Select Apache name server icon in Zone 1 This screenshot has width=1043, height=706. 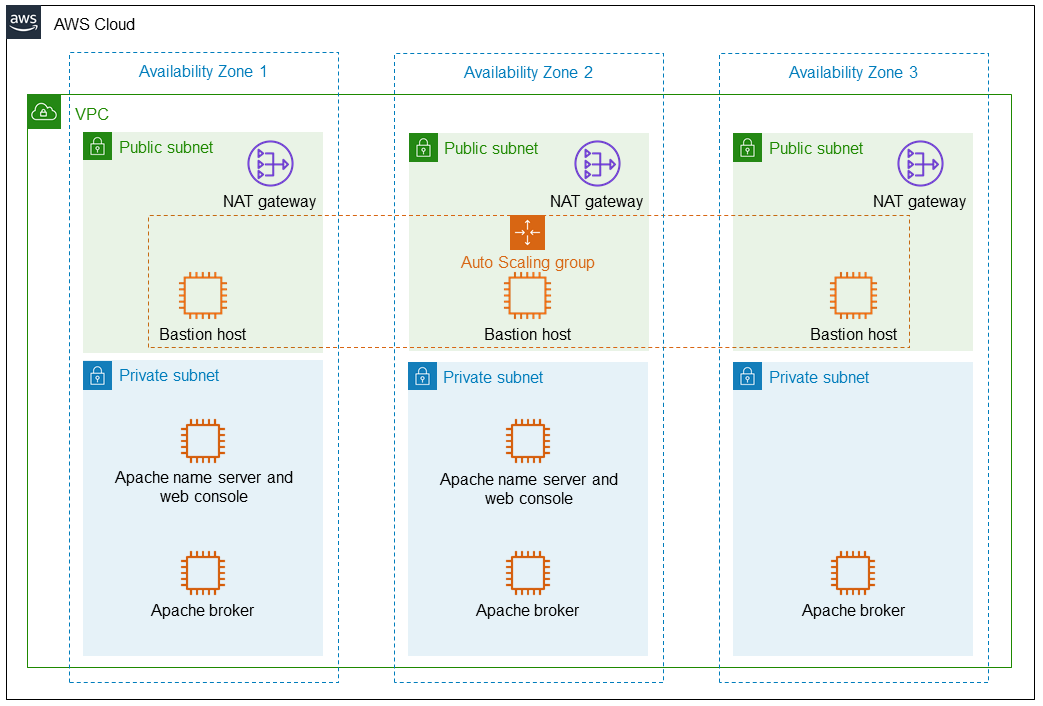click(203, 441)
